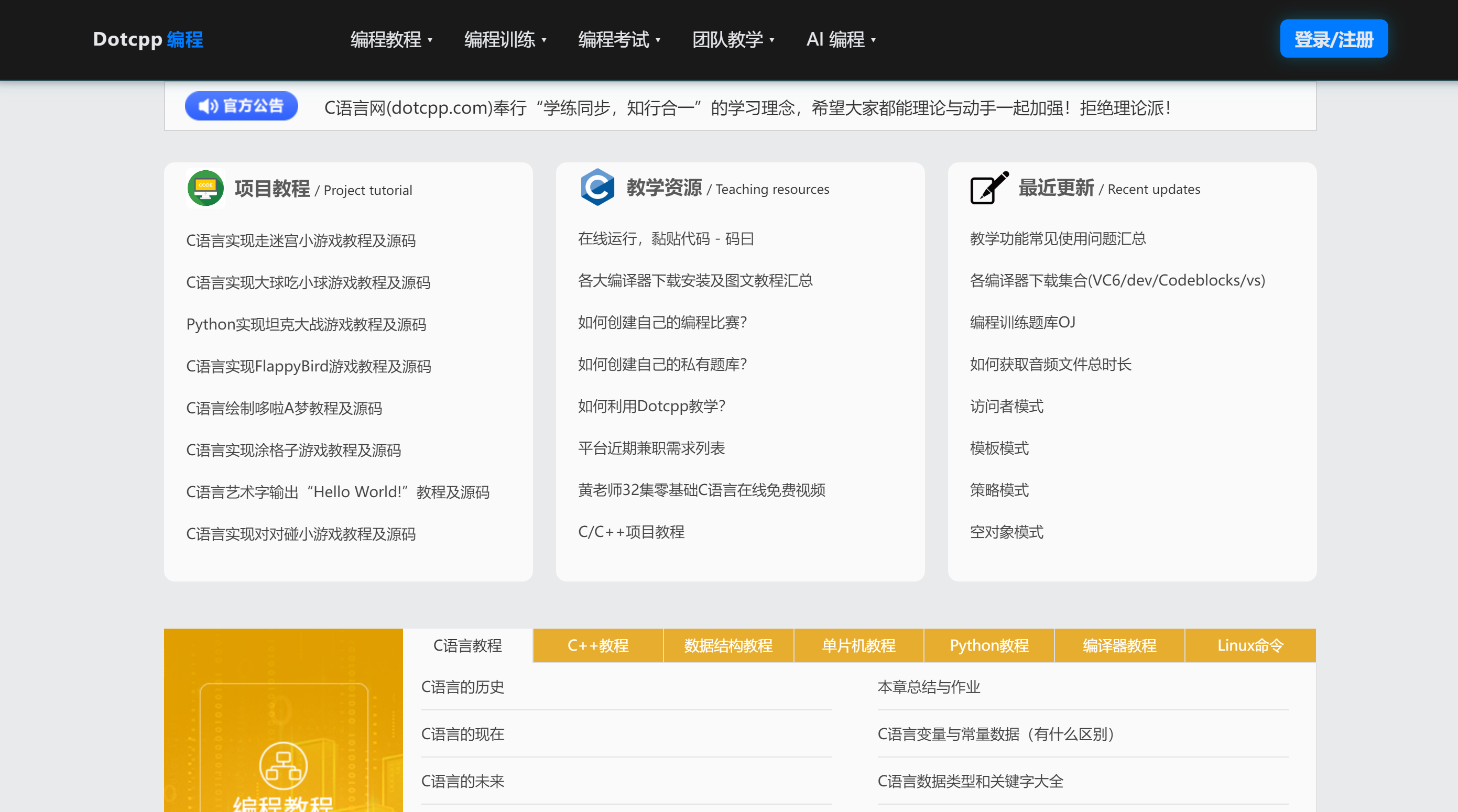Switch to the Linux命令 tab
This screenshot has width=1458, height=812.
click(x=1250, y=645)
